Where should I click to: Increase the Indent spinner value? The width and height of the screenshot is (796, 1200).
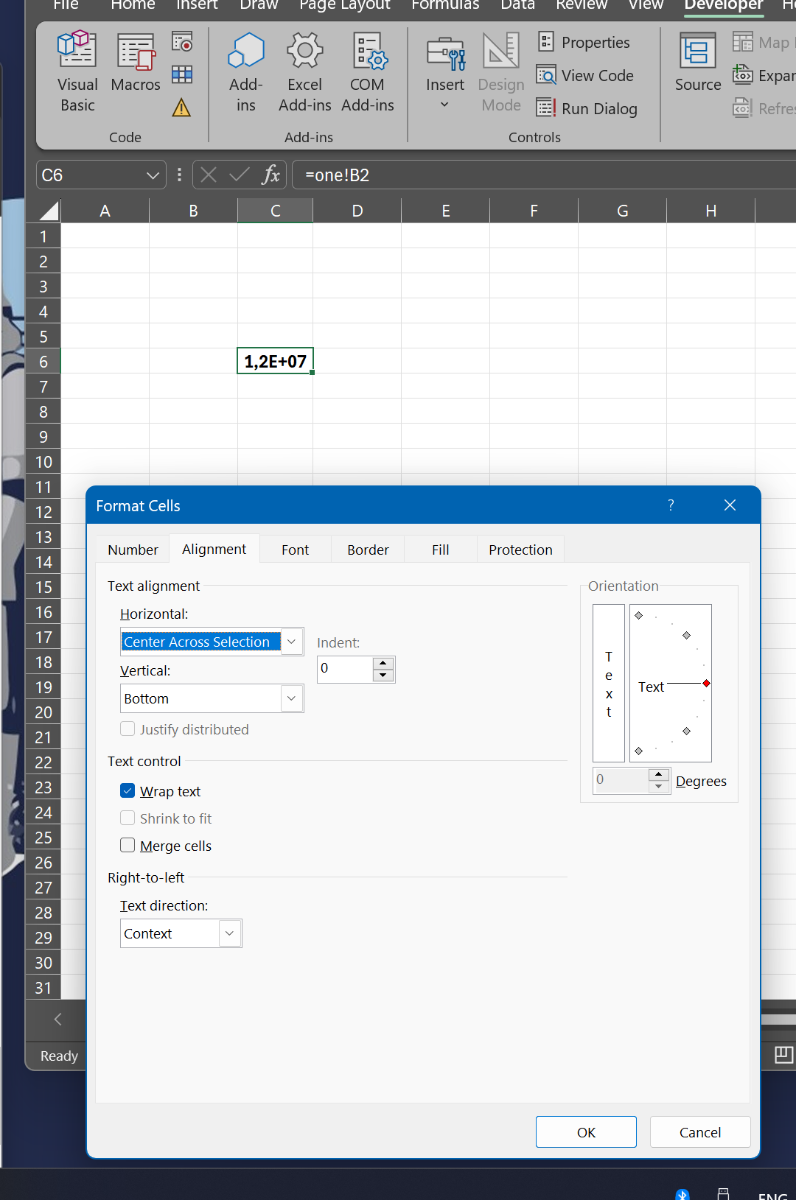point(383,662)
